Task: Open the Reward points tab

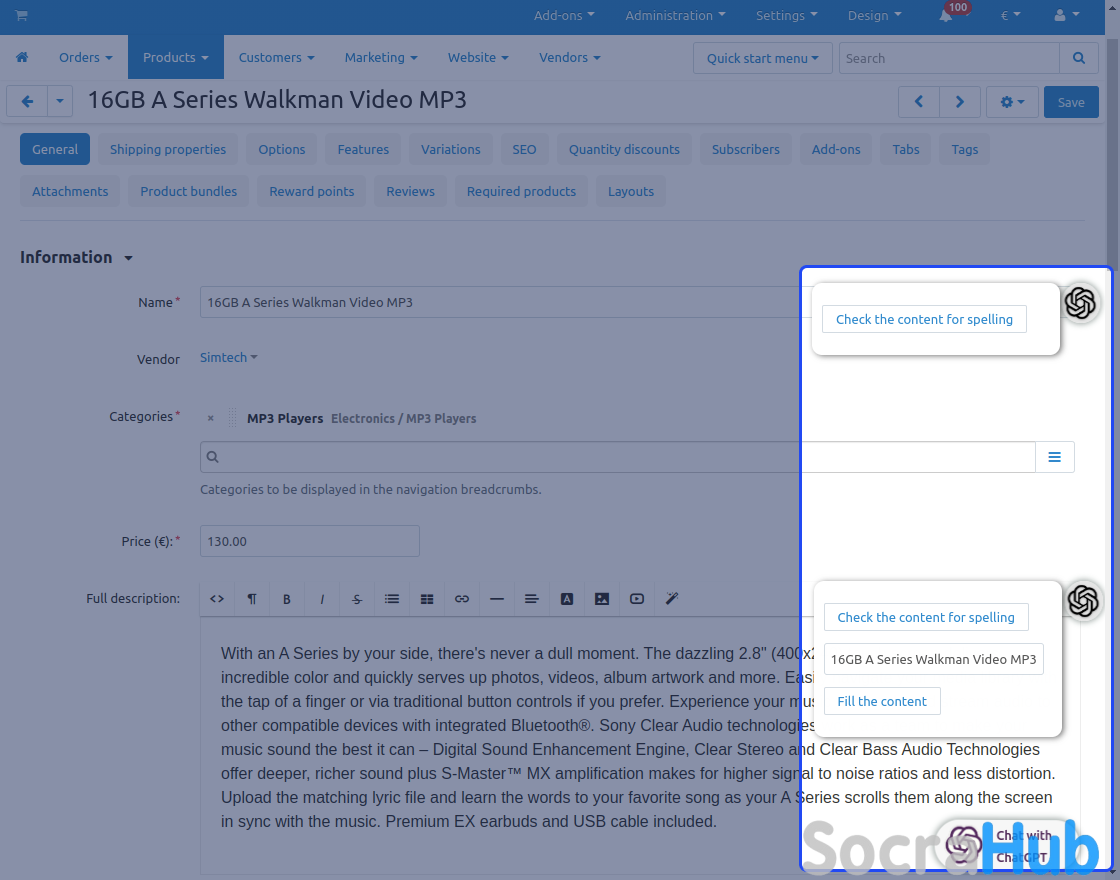Action: 311,191
